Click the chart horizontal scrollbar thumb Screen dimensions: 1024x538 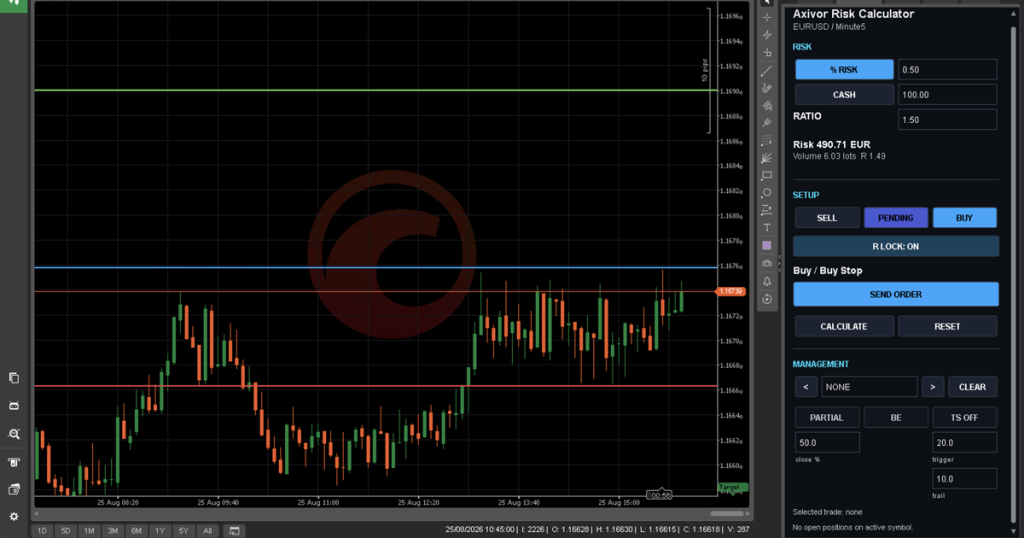[727, 514]
